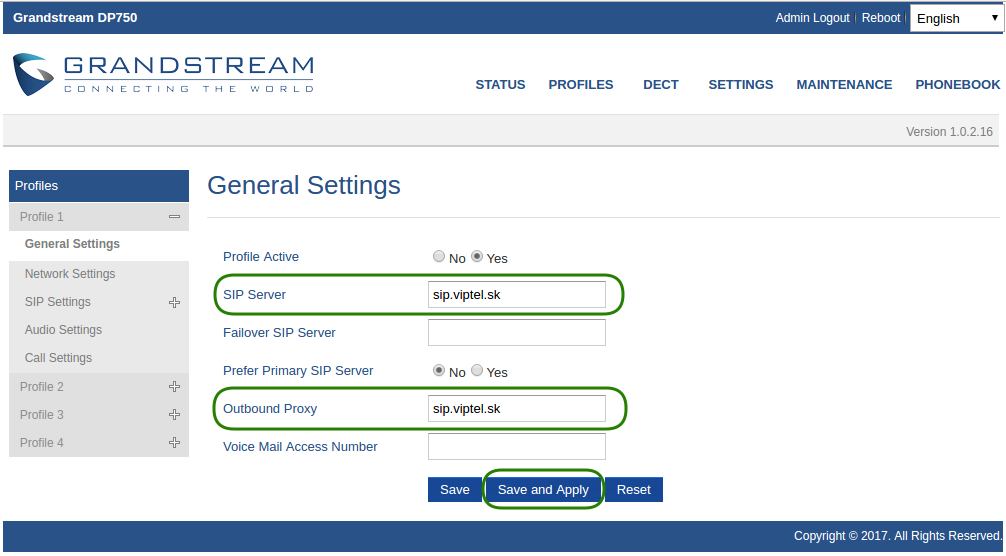The height and width of the screenshot is (556, 1006).
Task: Click the General Settings page heading
Action: 304,185
